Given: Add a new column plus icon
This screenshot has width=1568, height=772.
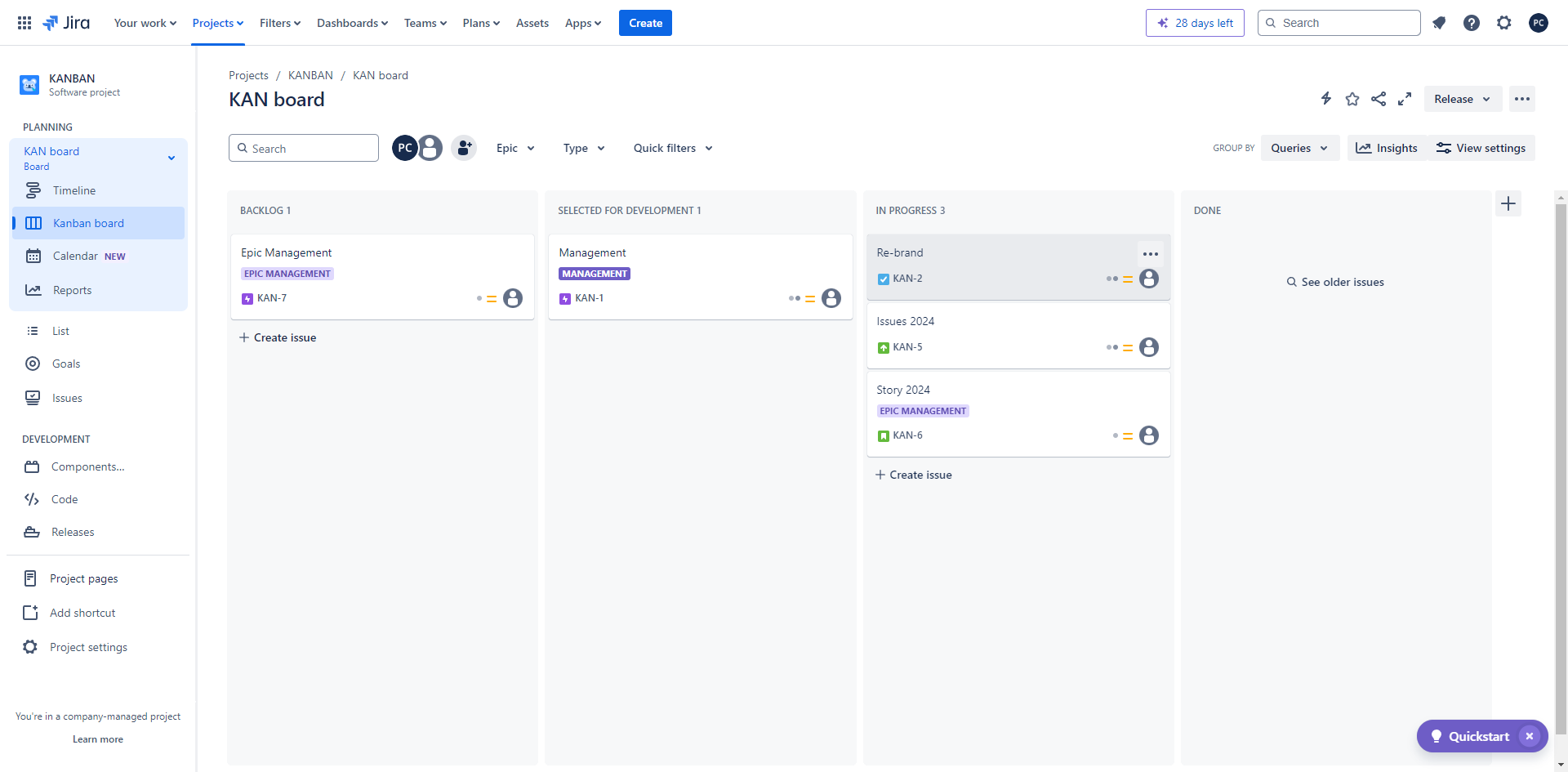Looking at the screenshot, I should (1508, 203).
